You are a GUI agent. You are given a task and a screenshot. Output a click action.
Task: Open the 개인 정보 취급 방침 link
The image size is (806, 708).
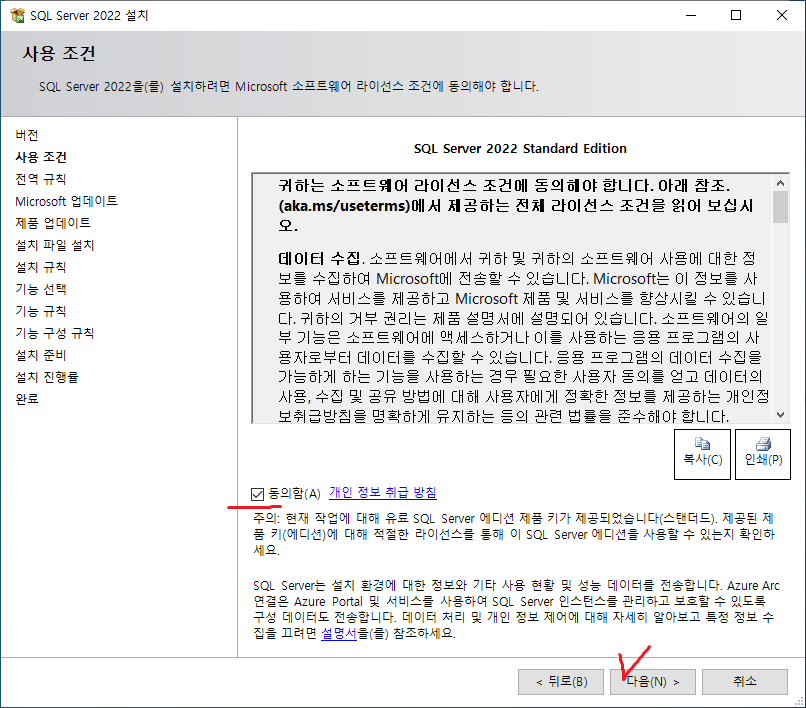[383, 493]
